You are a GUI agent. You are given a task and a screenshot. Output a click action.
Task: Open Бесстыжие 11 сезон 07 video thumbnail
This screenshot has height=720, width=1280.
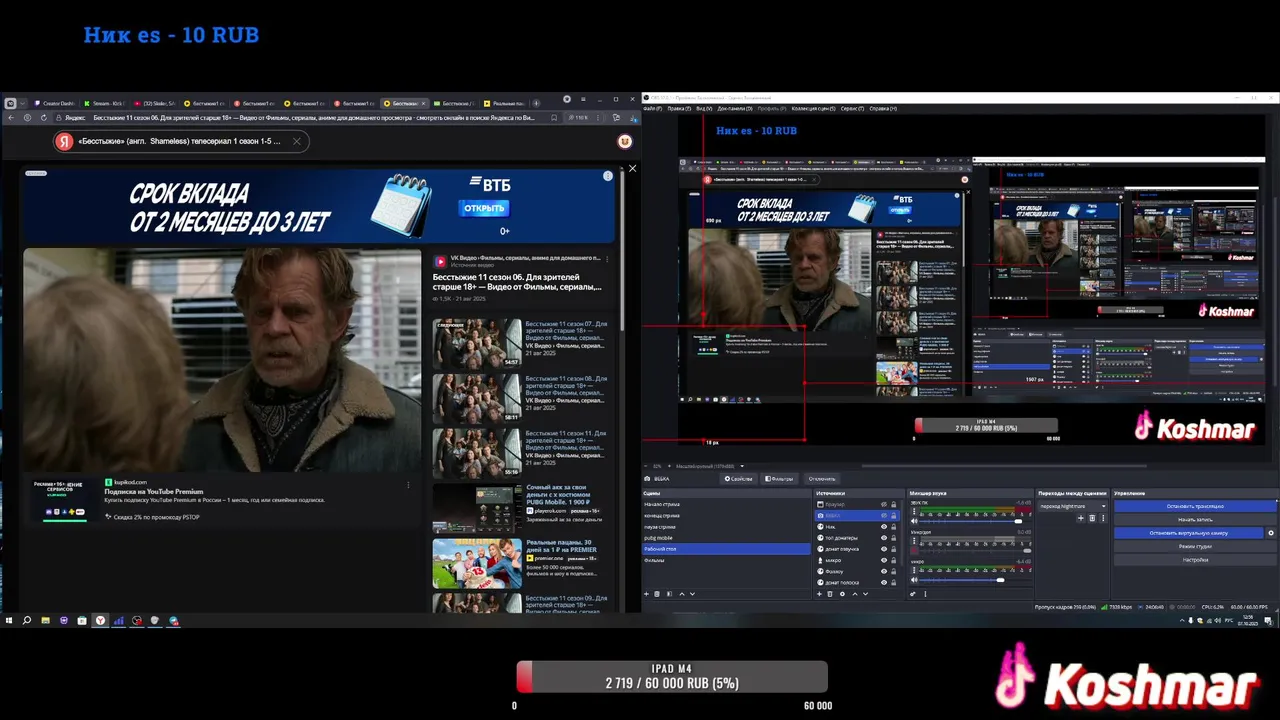[x=477, y=343]
